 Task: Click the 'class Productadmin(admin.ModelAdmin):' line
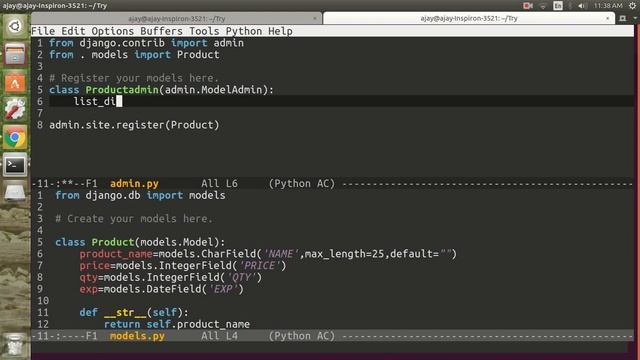[x=161, y=90]
